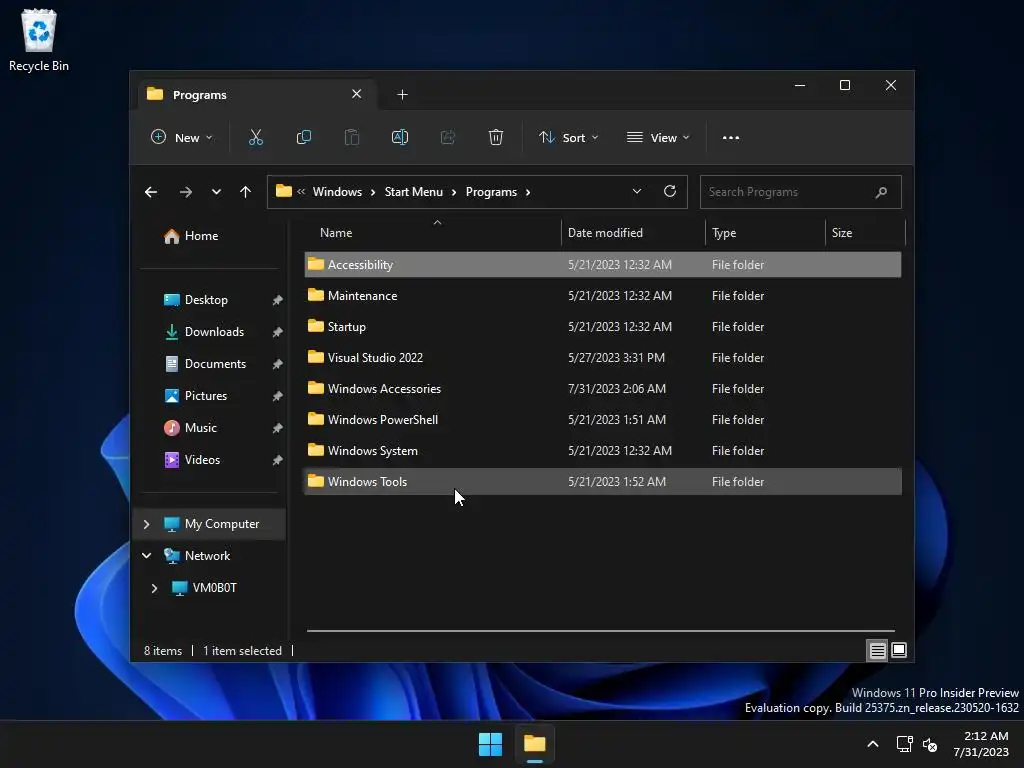1024x768 pixels.
Task: Select the Maintenance folder
Action: [603, 296]
